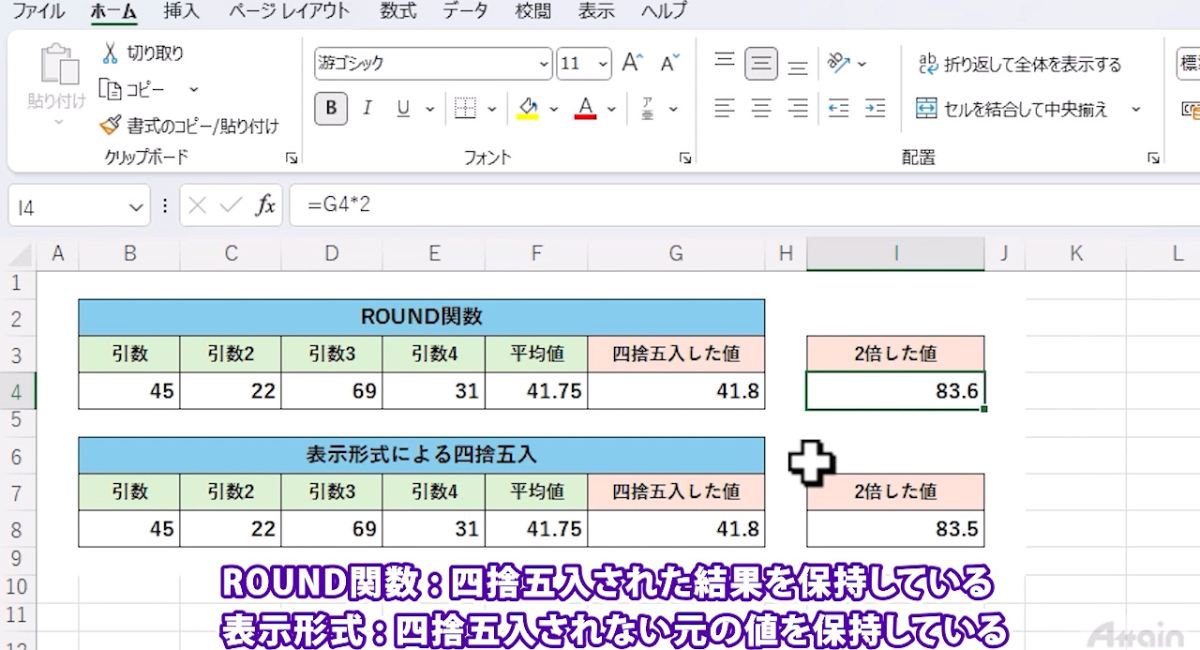
Task: Expand the borders dropdown arrow
Action: pos(491,108)
